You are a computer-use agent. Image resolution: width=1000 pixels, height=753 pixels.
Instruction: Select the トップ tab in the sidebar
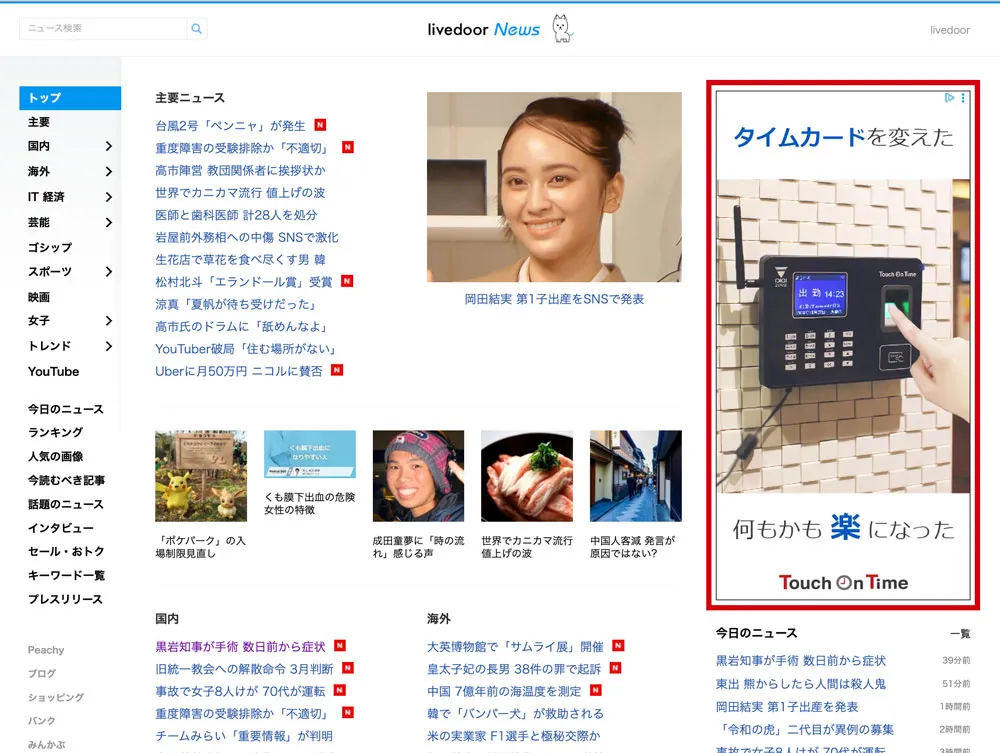coord(70,98)
